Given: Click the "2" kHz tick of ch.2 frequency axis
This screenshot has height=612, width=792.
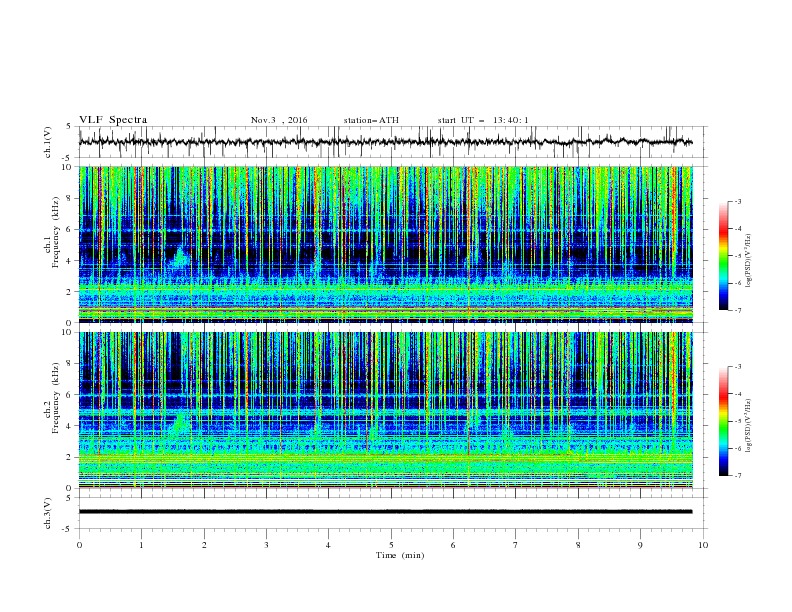Looking at the screenshot, I should 69,457.
